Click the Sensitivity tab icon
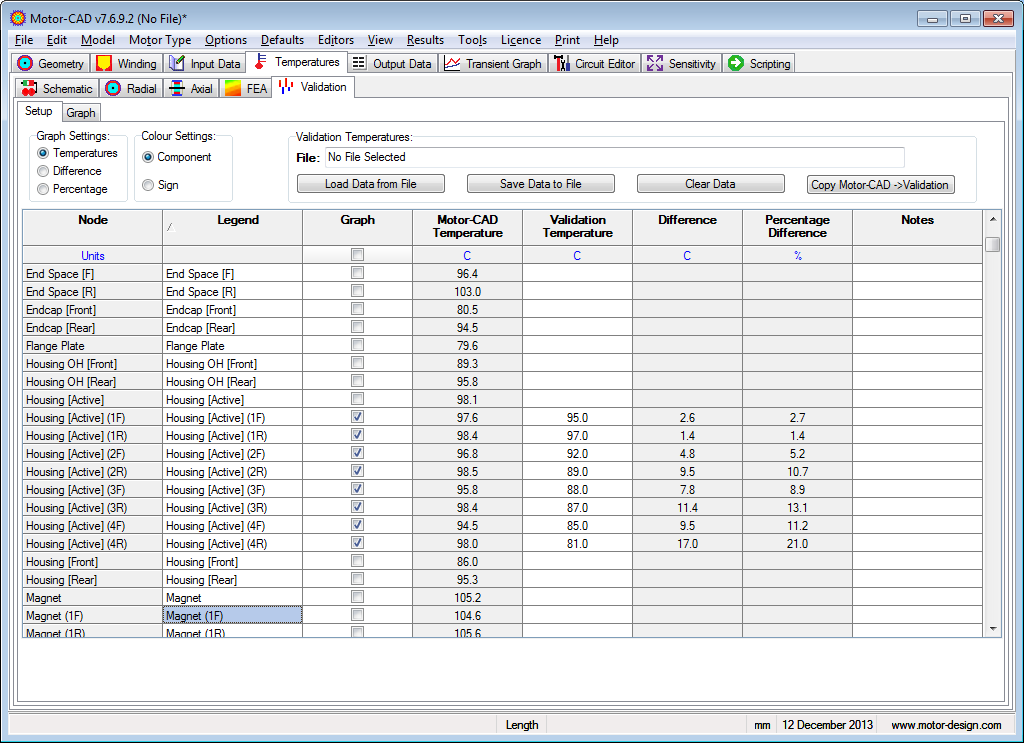 click(655, 63)
